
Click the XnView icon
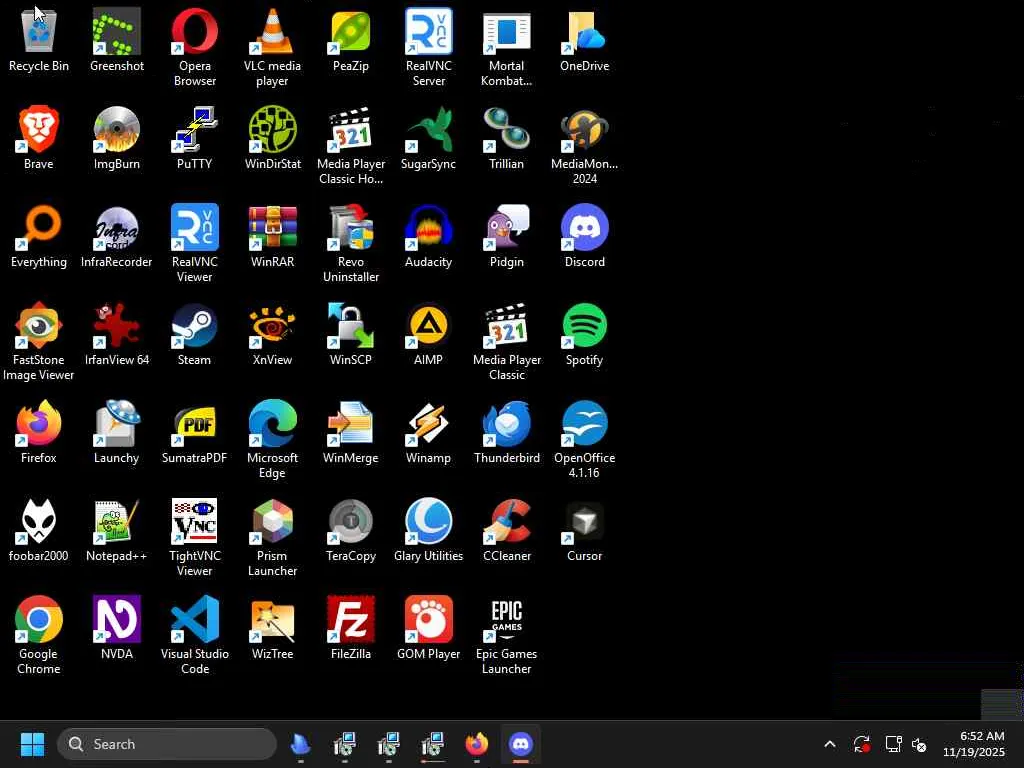[x=272, y=325]
